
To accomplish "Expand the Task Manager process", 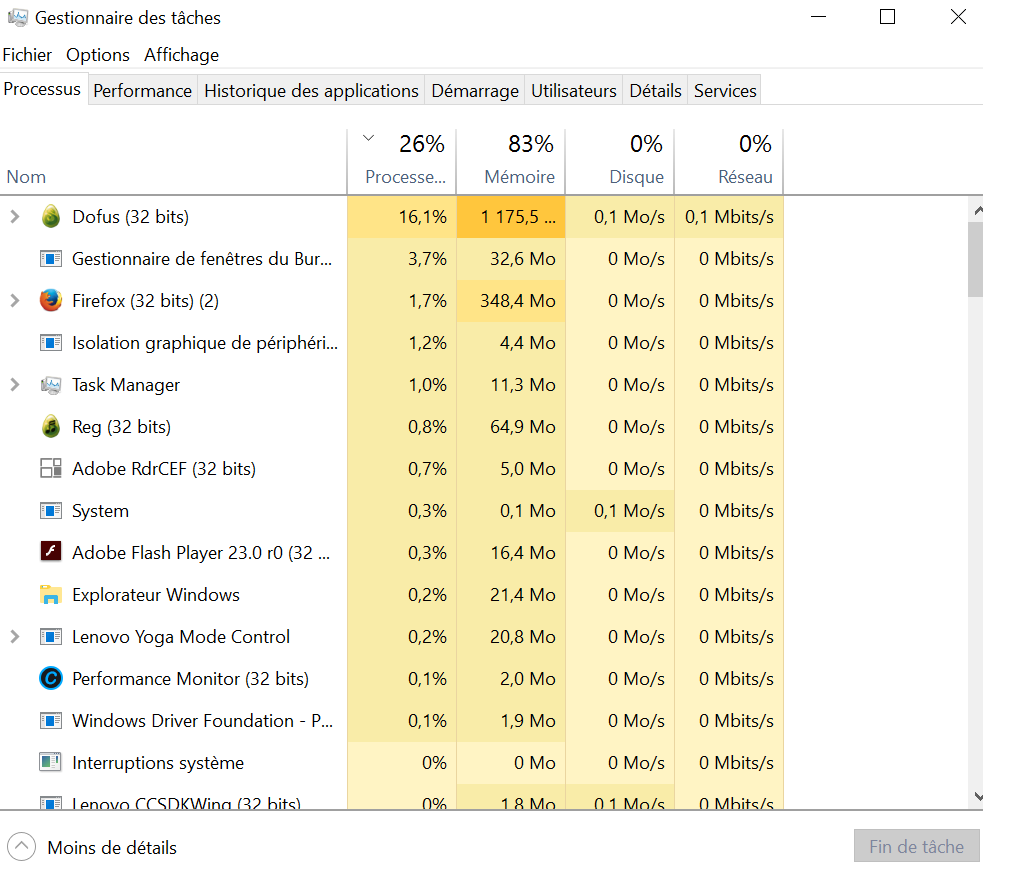I will (x=14, y=384).
